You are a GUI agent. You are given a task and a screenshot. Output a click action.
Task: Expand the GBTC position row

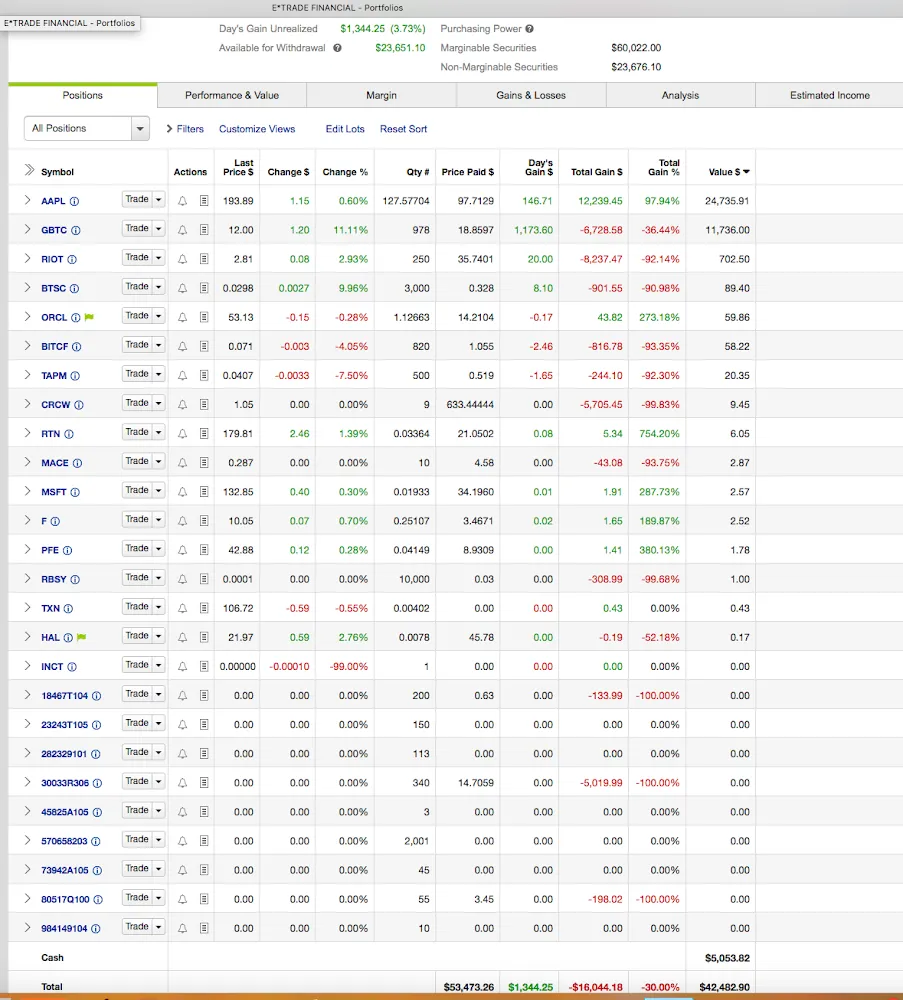coord(27,229)
